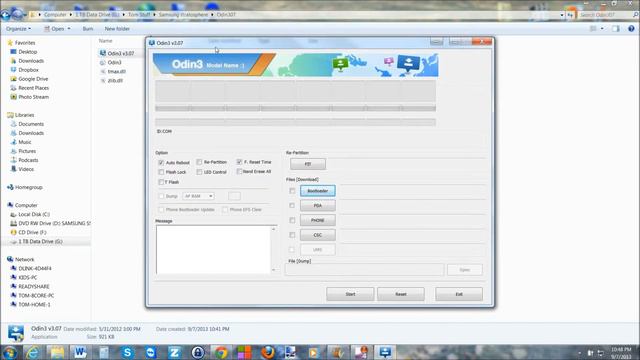The width and height of the screenshot is (640, 360).
Task: Open Google Drive in Favorites
Action: pyautogui.click(x=29, y=79)
